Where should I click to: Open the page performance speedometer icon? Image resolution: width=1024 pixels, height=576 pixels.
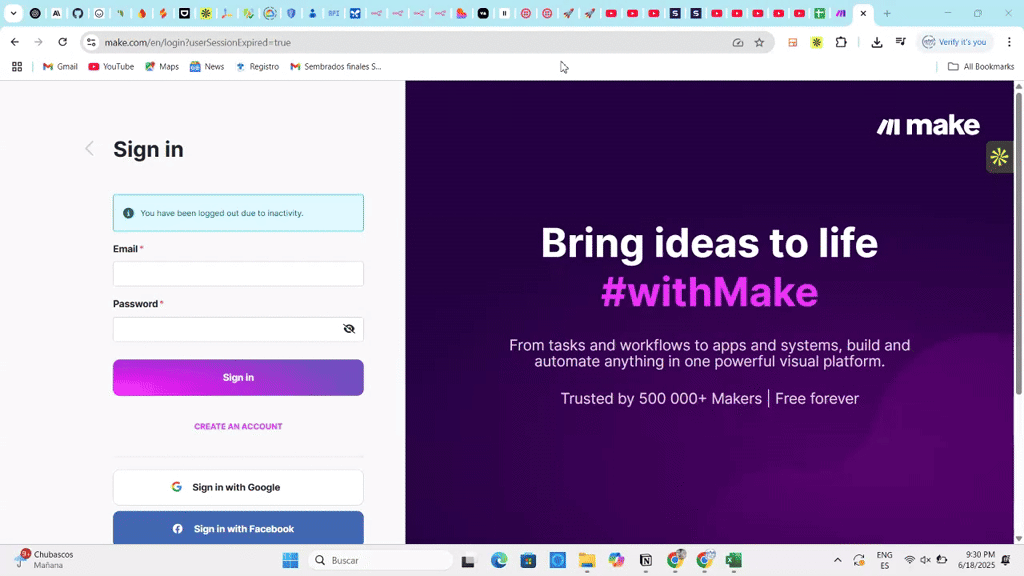(x=738, y=42)
